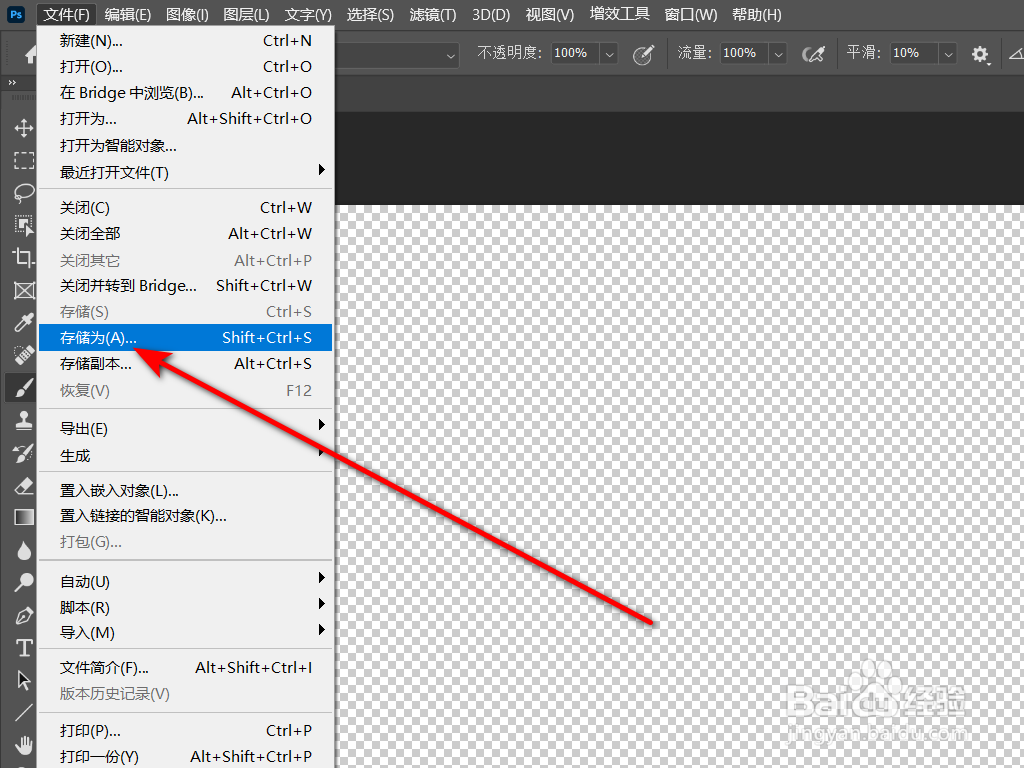Select the Eraser tool

24,485
